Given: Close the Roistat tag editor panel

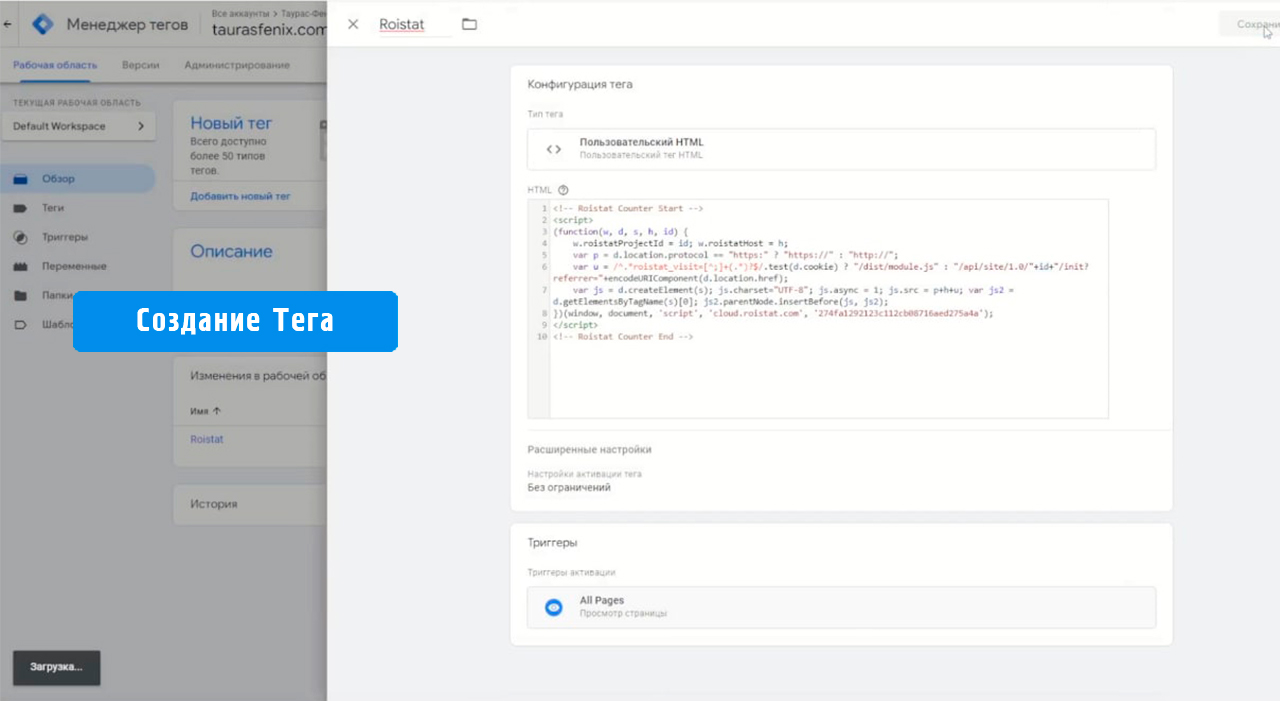Looking at the screenshot, I should point(353,24).
